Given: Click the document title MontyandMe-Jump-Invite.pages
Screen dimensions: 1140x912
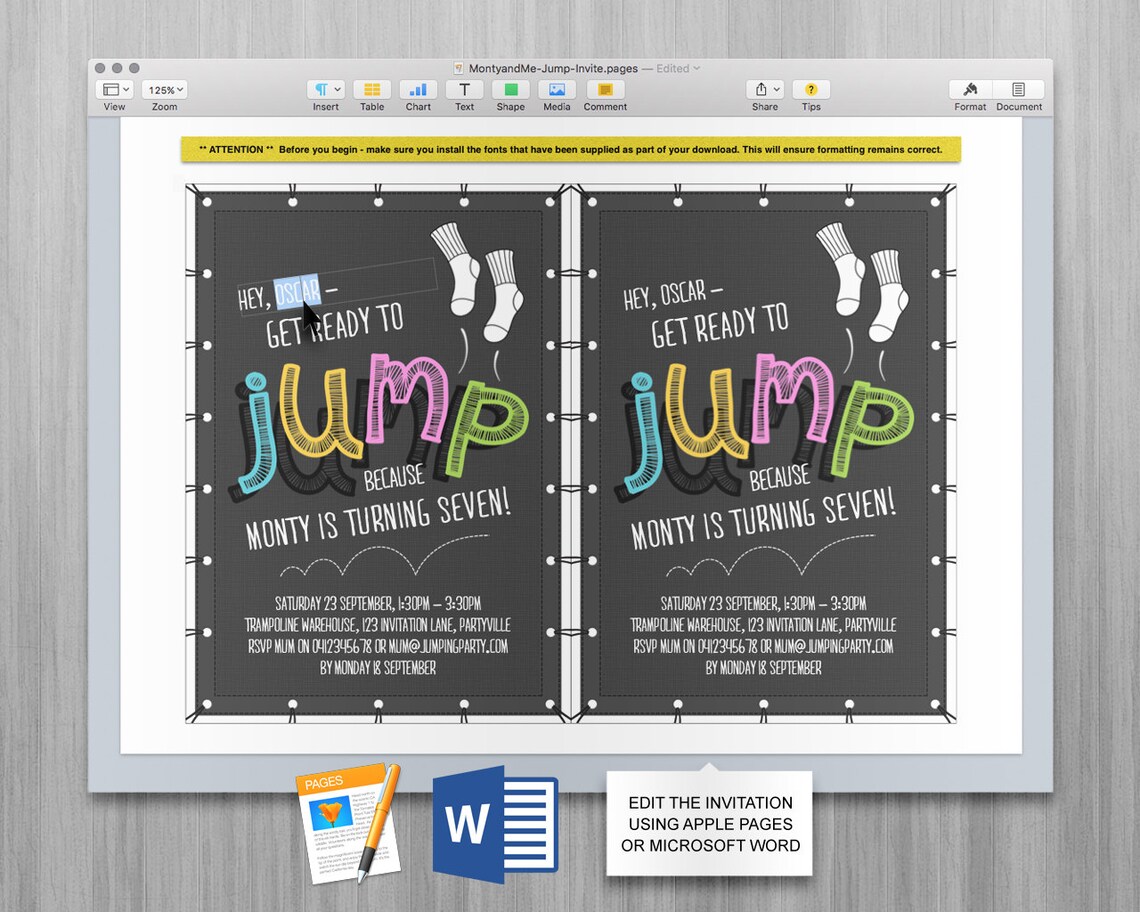Looking at the screenshot, I should point(552,68).
